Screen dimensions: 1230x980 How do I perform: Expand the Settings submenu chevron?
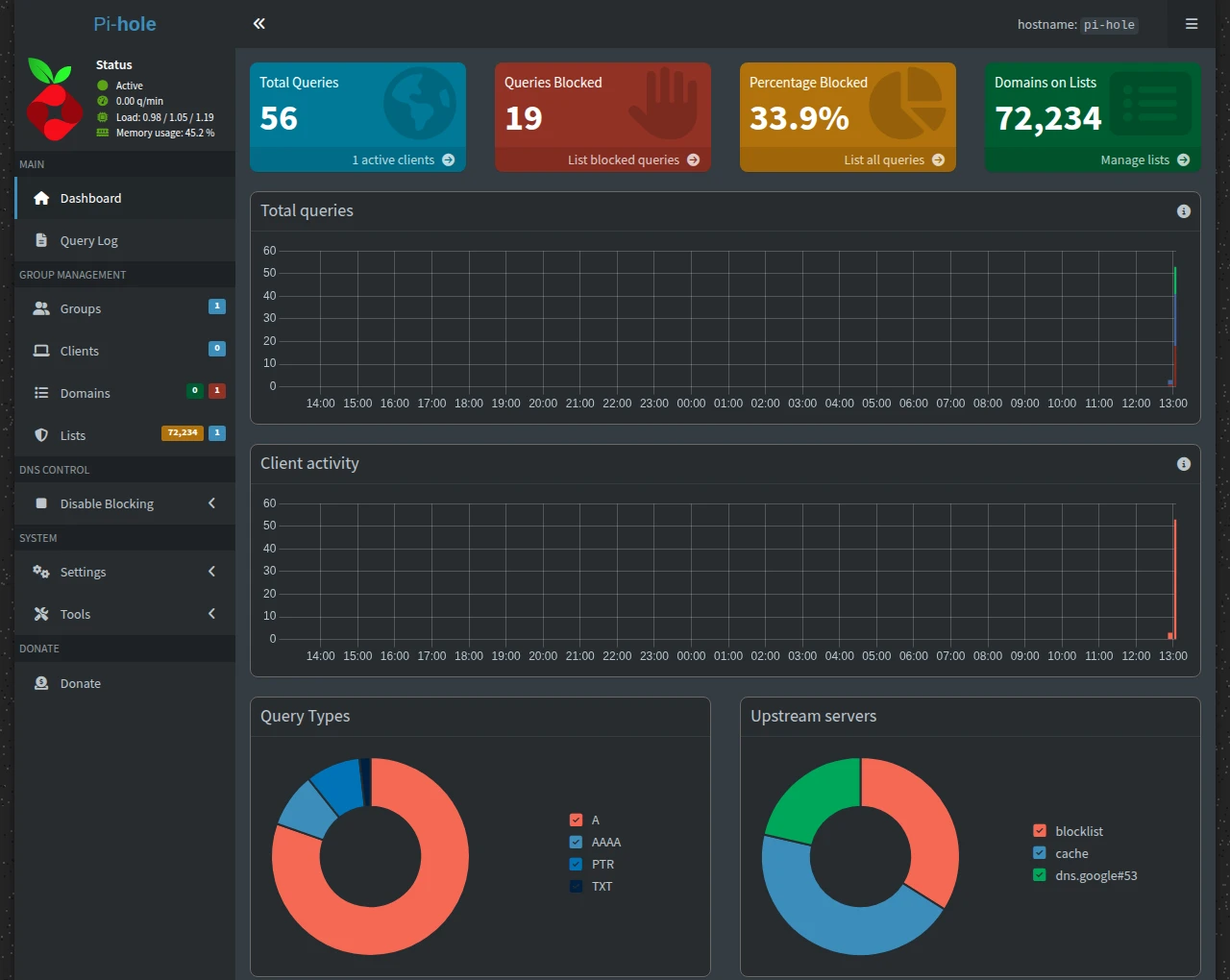[x=211, y=572]
